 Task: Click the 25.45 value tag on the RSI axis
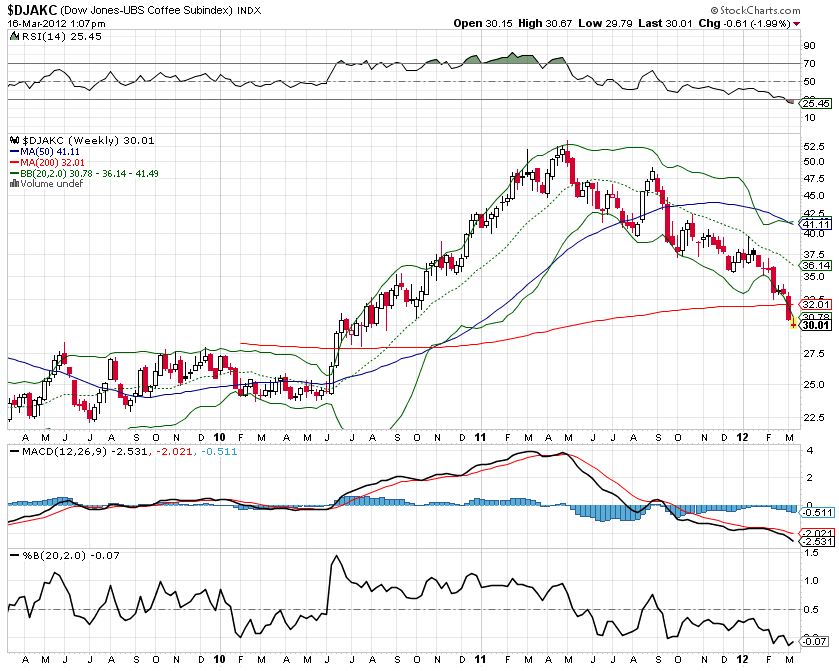[815, 103]
